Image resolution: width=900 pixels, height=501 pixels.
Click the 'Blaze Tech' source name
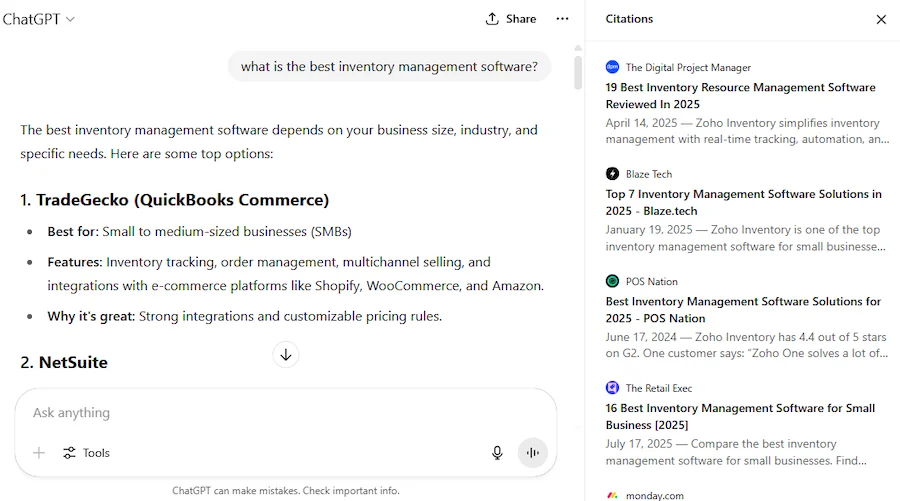[649, 174]
